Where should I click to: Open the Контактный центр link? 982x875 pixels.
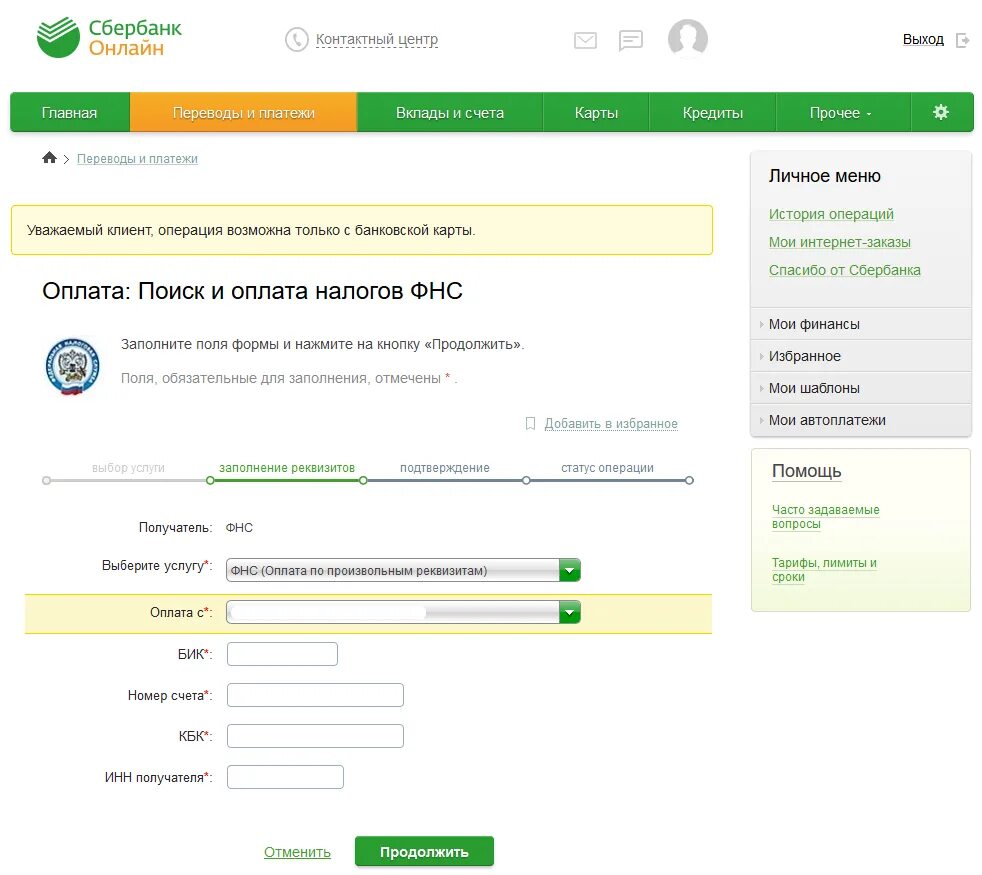[x=377, y=39]
